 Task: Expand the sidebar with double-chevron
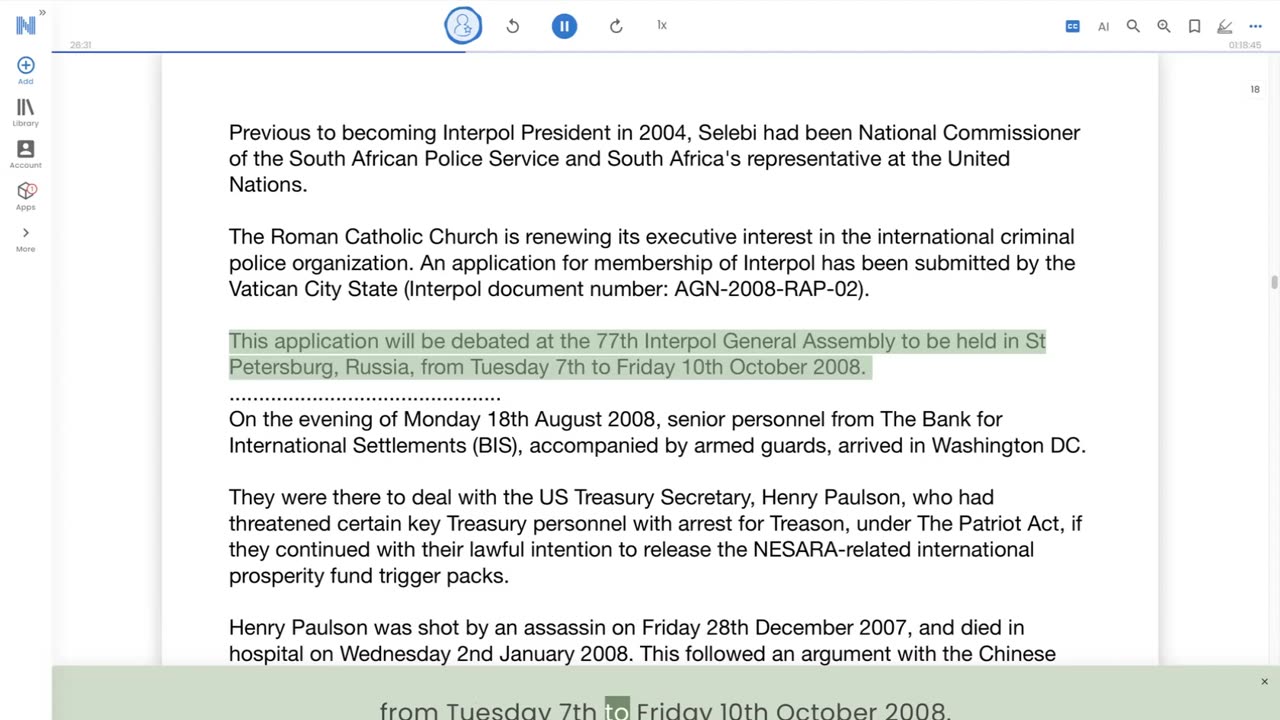coord(42,12)
